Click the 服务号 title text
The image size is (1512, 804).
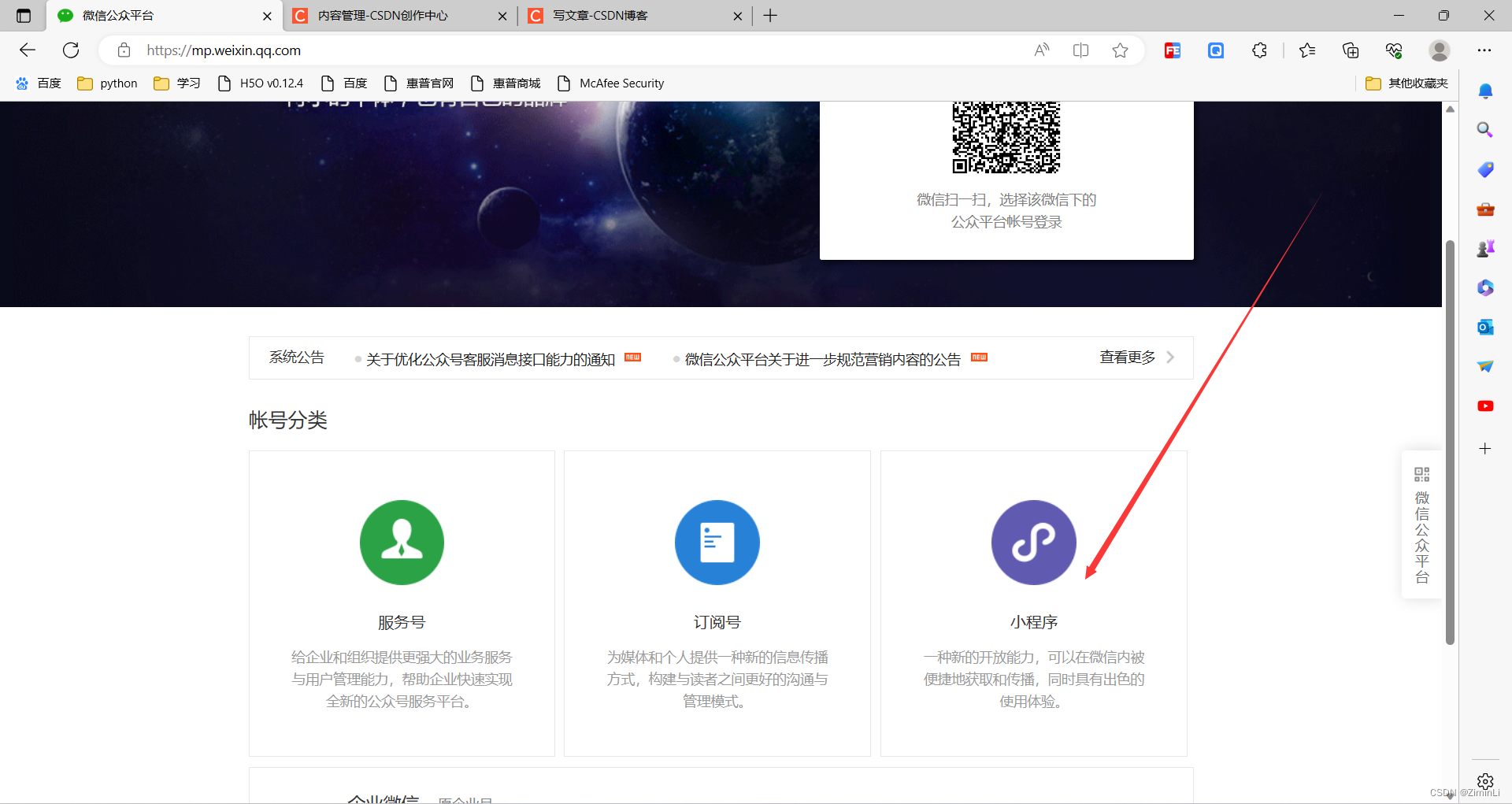point(402,622)
